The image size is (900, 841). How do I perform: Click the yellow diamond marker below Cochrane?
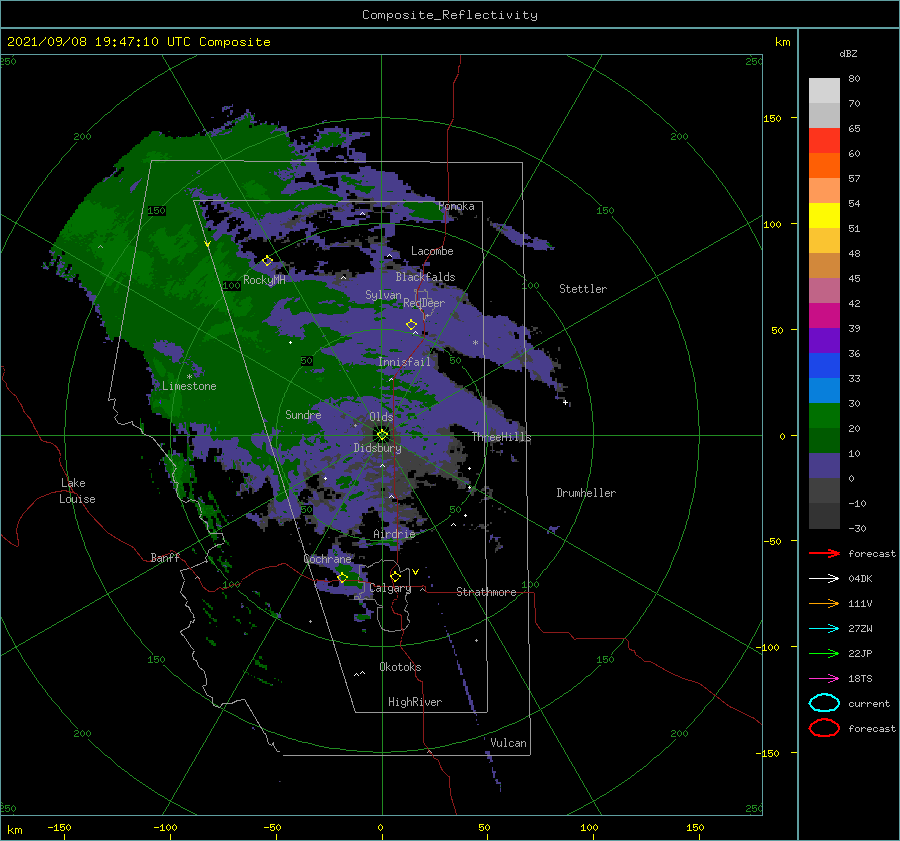pyautogui.click(x=343, y=577)
